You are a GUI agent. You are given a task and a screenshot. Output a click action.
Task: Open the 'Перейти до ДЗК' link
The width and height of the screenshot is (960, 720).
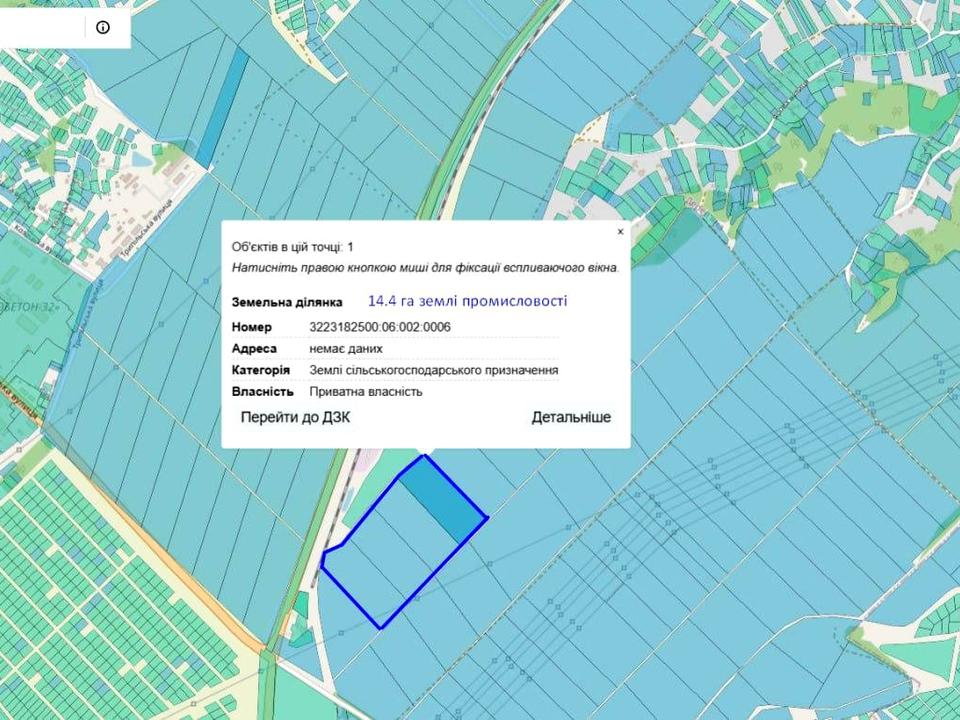295,417
